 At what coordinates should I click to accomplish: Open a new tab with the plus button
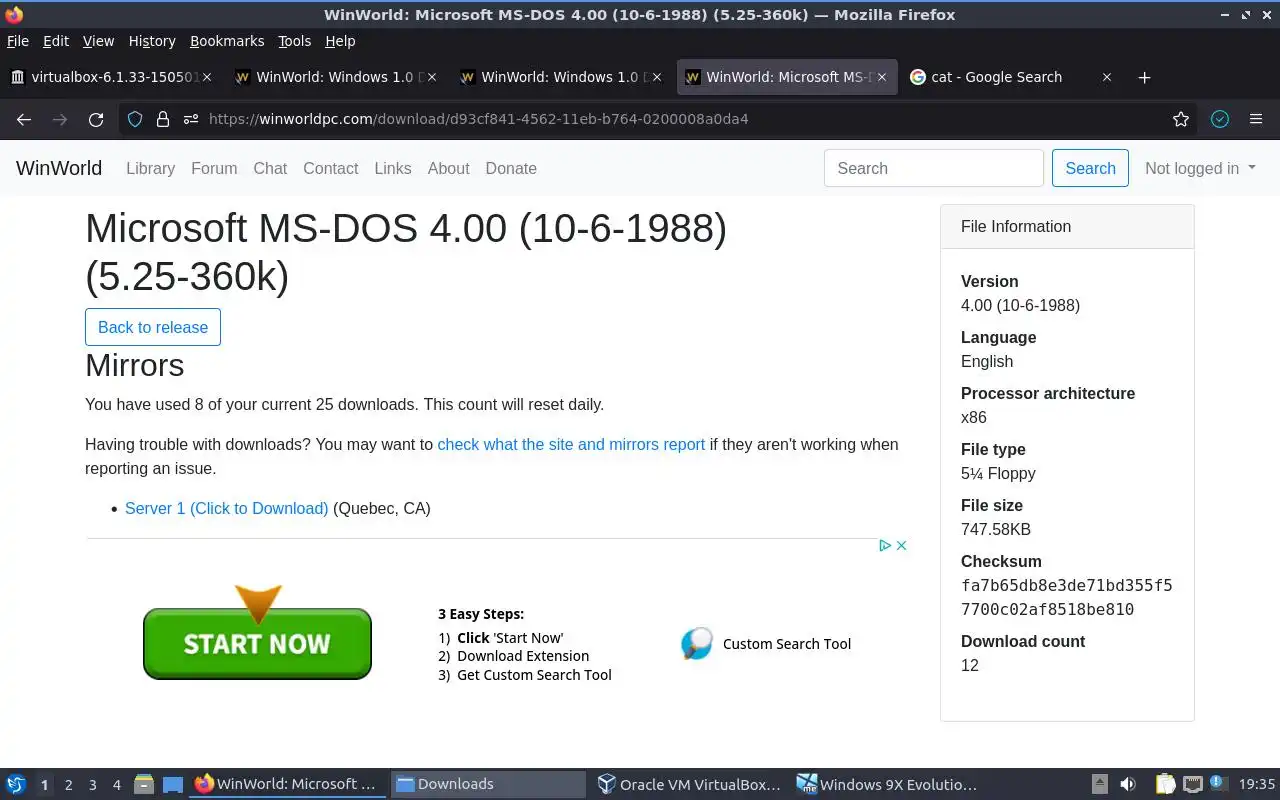coord(1145,77)
